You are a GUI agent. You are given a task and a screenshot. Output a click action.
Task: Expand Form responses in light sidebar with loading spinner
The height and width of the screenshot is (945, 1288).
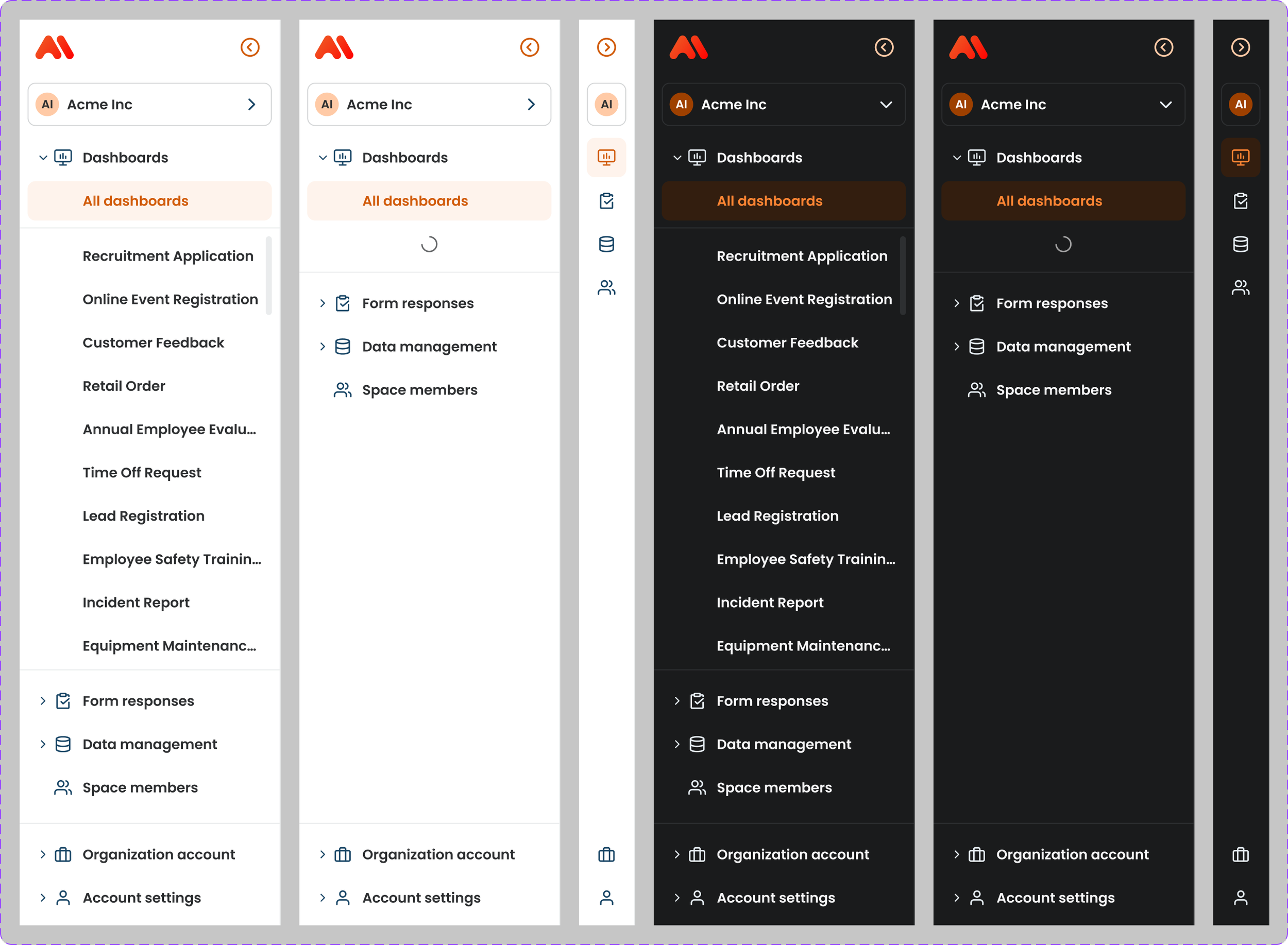323,303
